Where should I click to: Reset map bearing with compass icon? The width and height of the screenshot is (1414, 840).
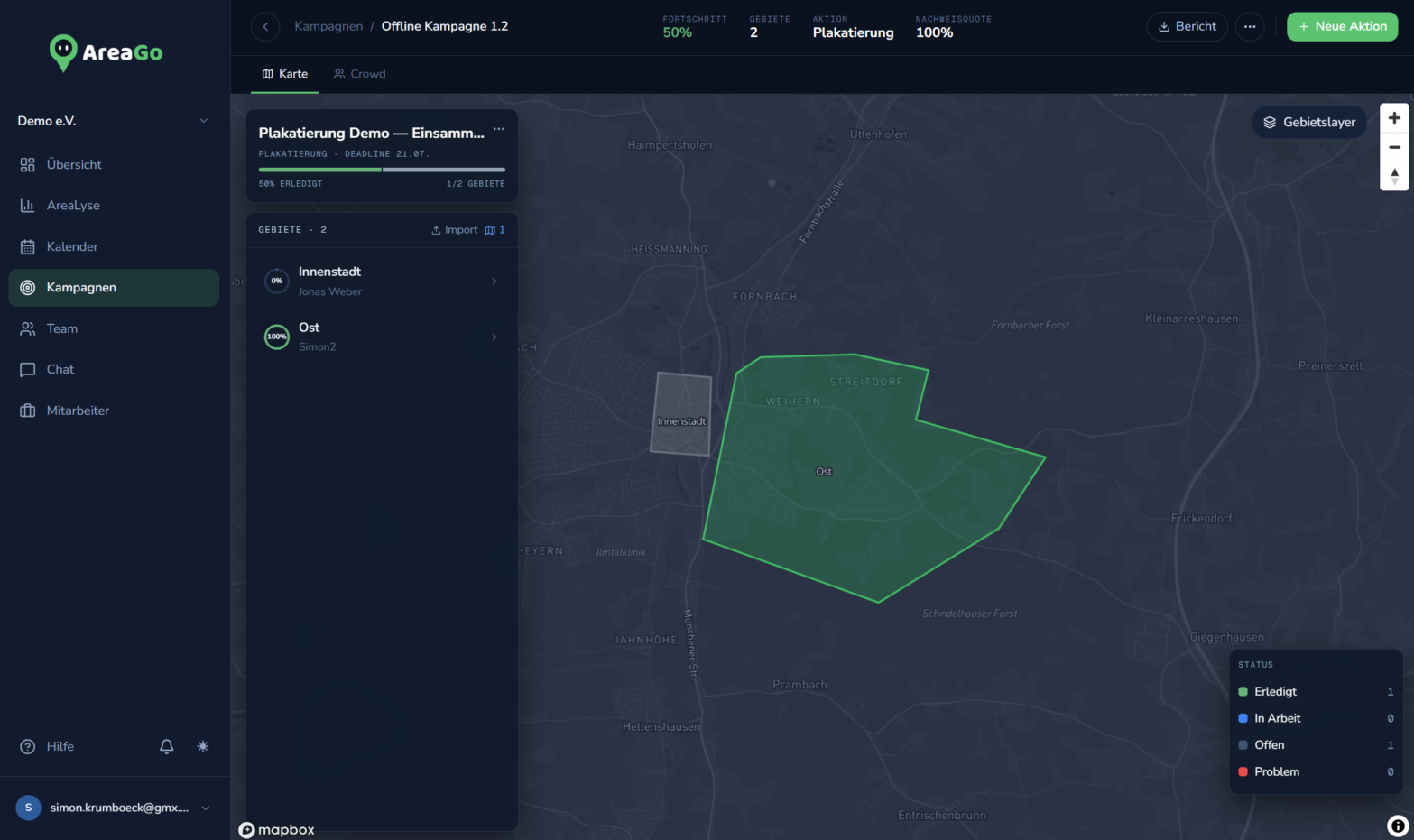pyautogui.click(x=1394, y=176)
